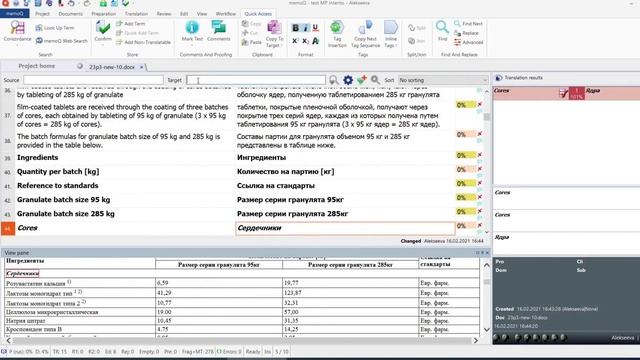Open the Workflow ribbon tab
This screenshot has height=360, width=640.
[x=226, y=13]
